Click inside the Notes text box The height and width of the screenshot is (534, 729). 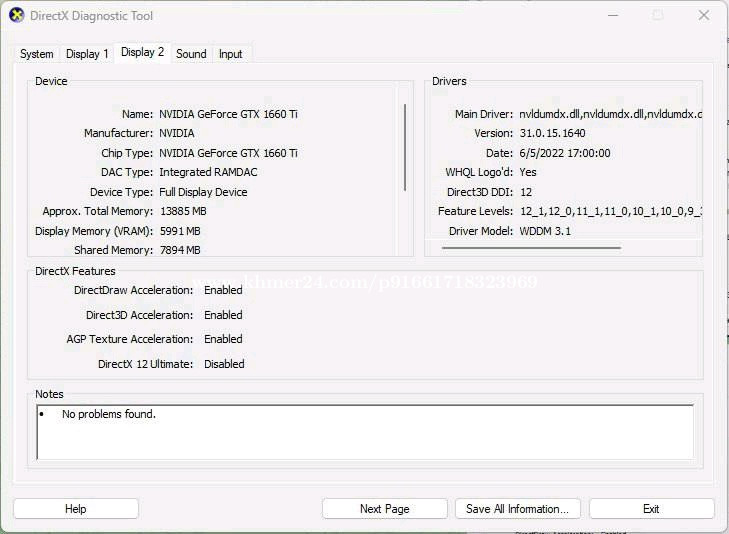[x=365, y=432]
